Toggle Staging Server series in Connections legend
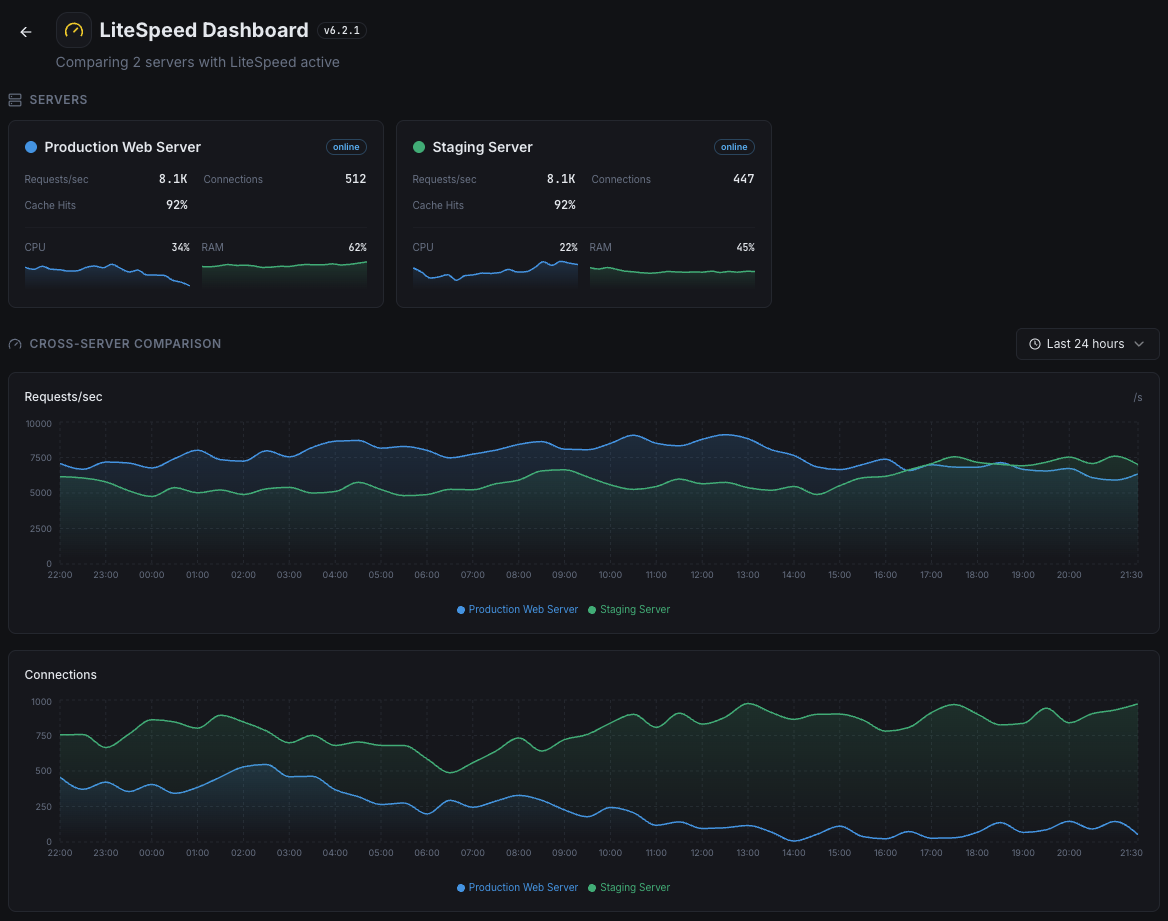This screenshot has height=921, width=1168. click(x=628, y=887)
